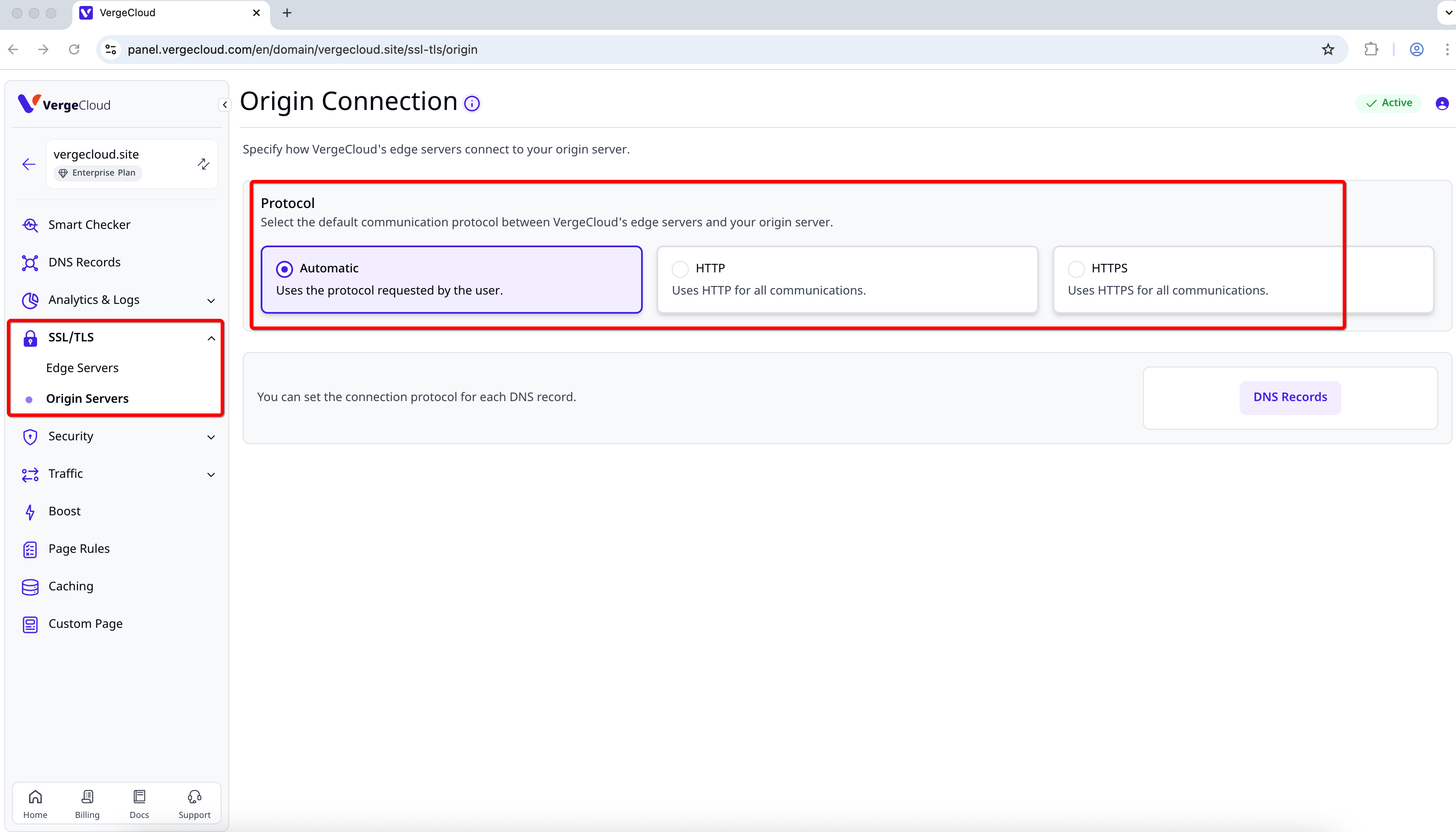The width and height of the screenshot is (1456, 832).
Task: Select the HTTPS protocol radio button
Action: tap(1076, 269)
